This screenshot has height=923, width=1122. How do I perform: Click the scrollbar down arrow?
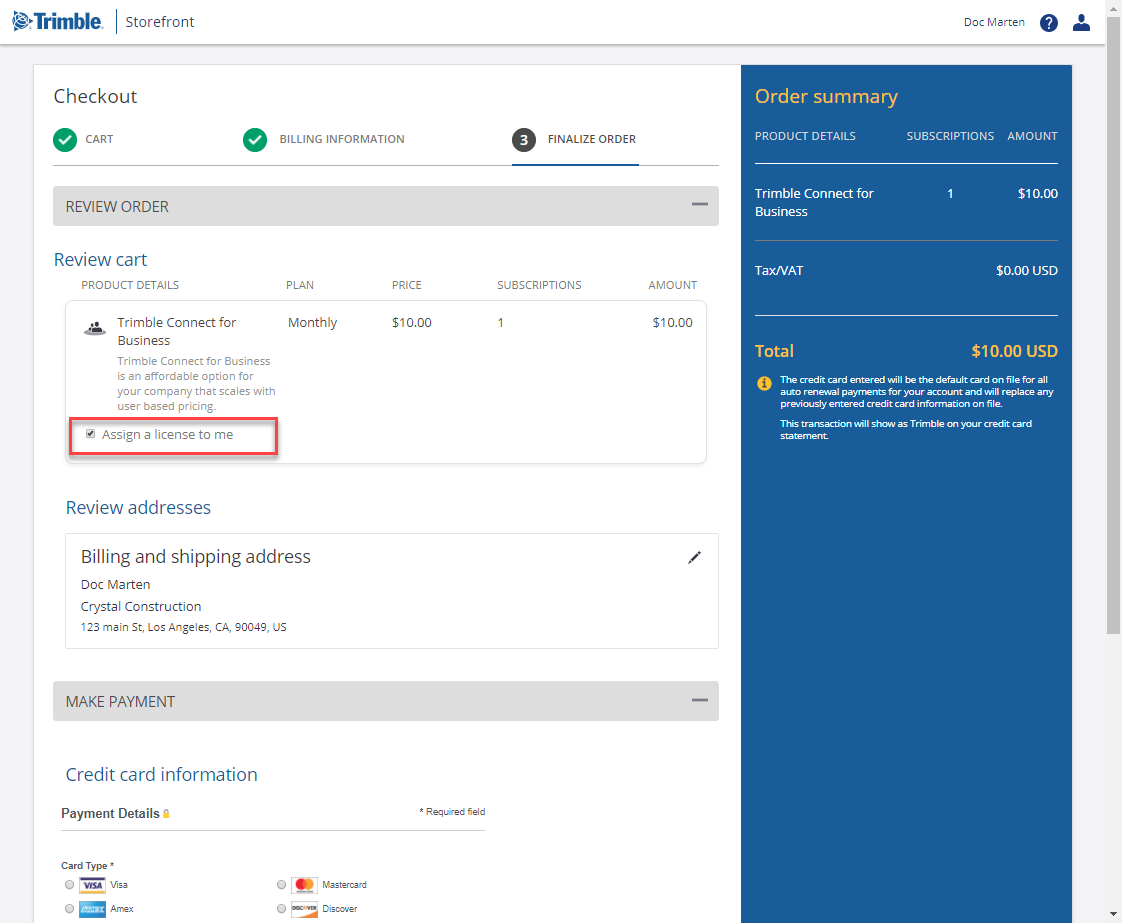[x=1113, y=914]
